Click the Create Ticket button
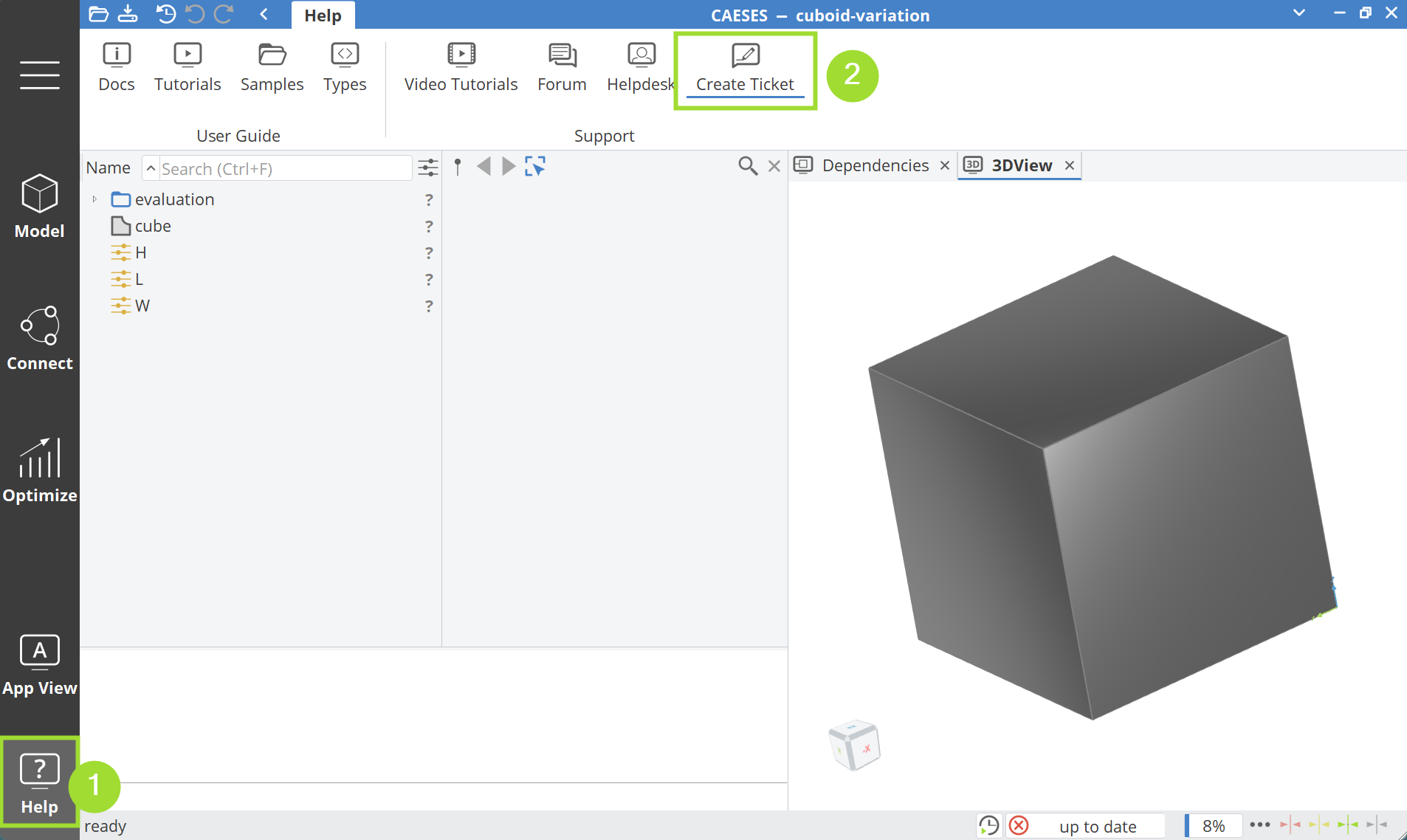1407x840 pixels. pos(745,69)
